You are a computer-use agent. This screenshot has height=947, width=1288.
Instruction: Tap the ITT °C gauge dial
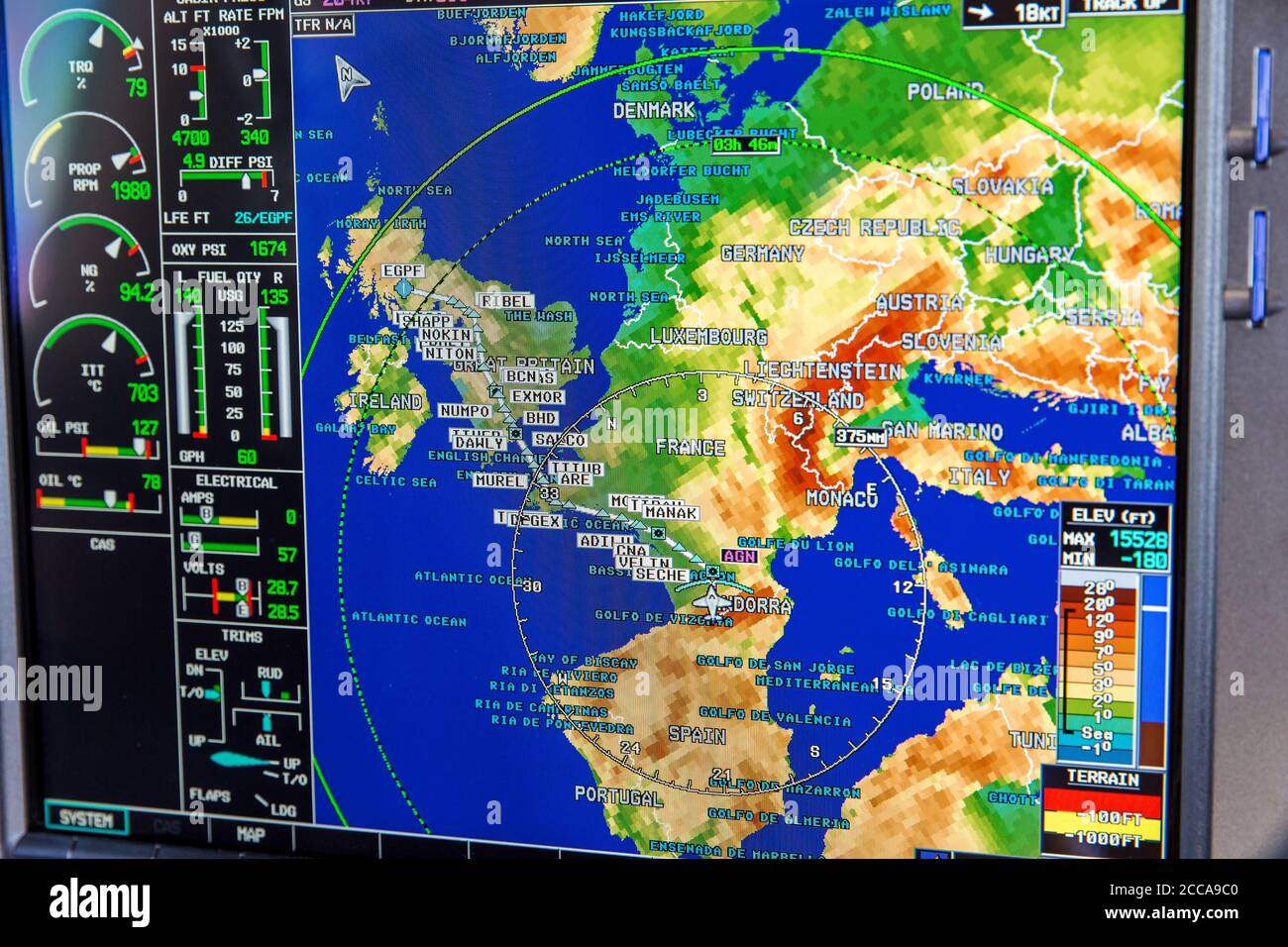tap(95, 362)
